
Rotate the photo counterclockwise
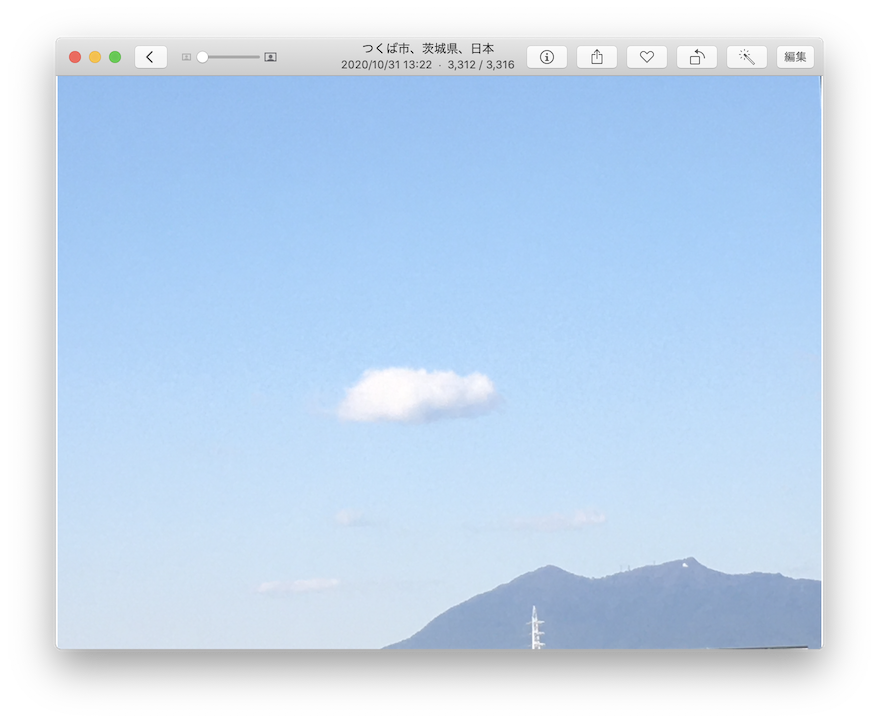click(x=696, y=57)
